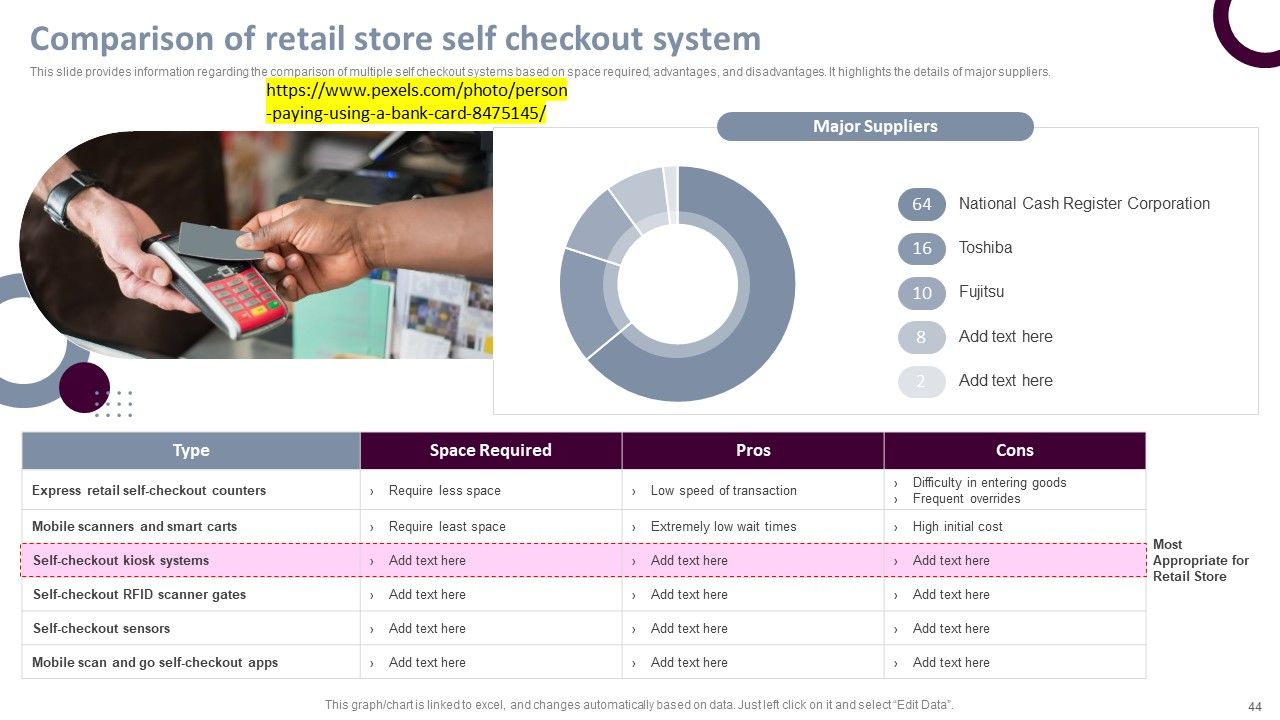Click the 'Toshiba' legend label
Viewport: 1280px width, 720px height.
point(985,248)
